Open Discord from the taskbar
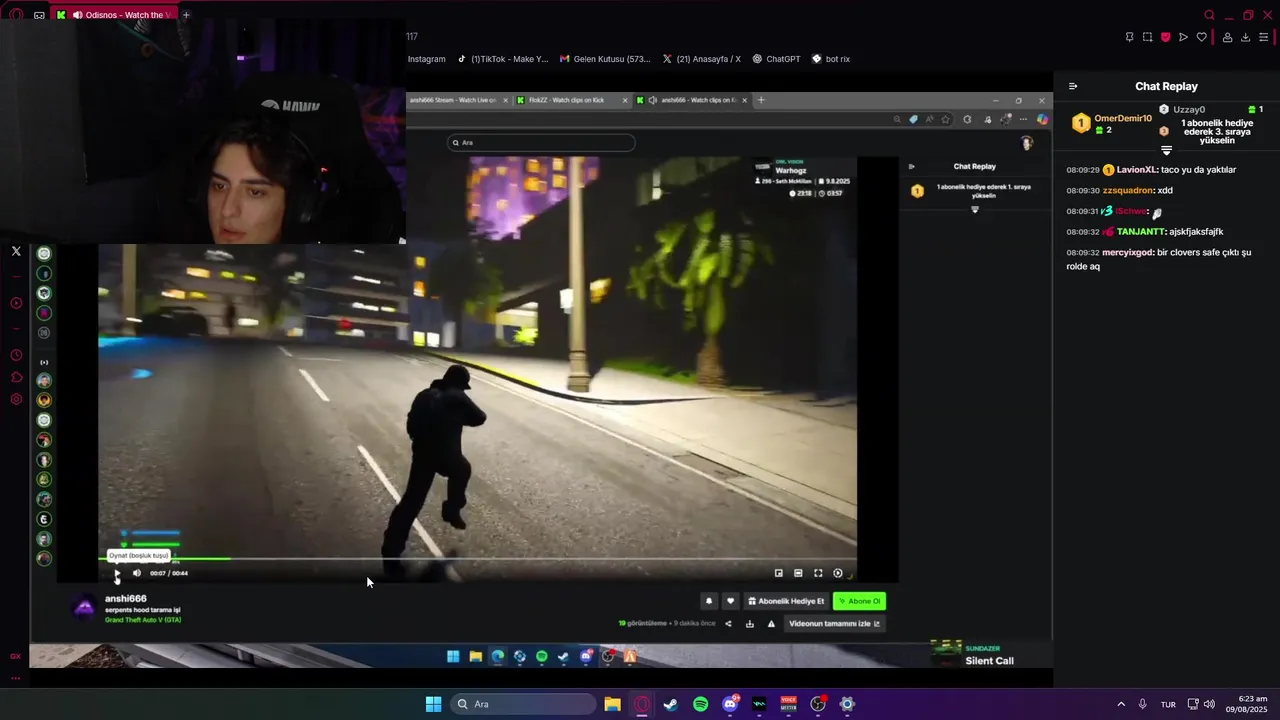 (x=730, y=704)
